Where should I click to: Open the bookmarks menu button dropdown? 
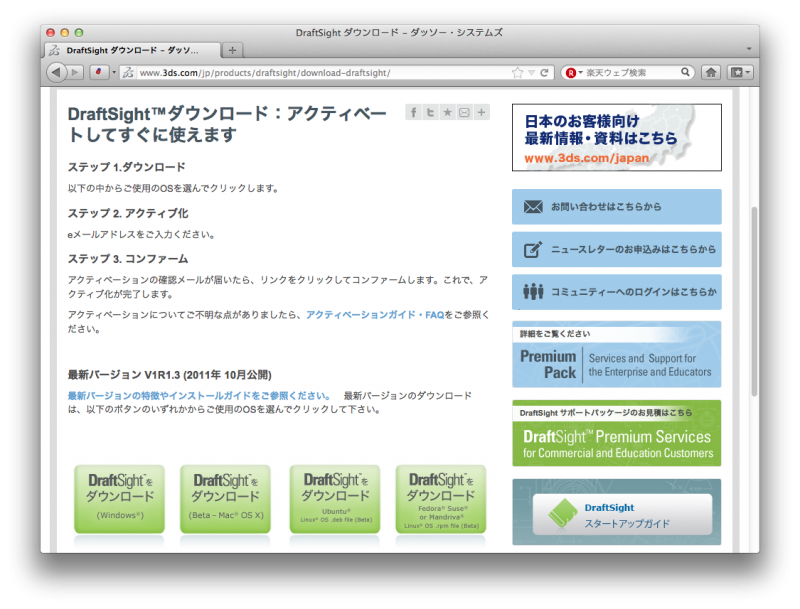point(740,72)
